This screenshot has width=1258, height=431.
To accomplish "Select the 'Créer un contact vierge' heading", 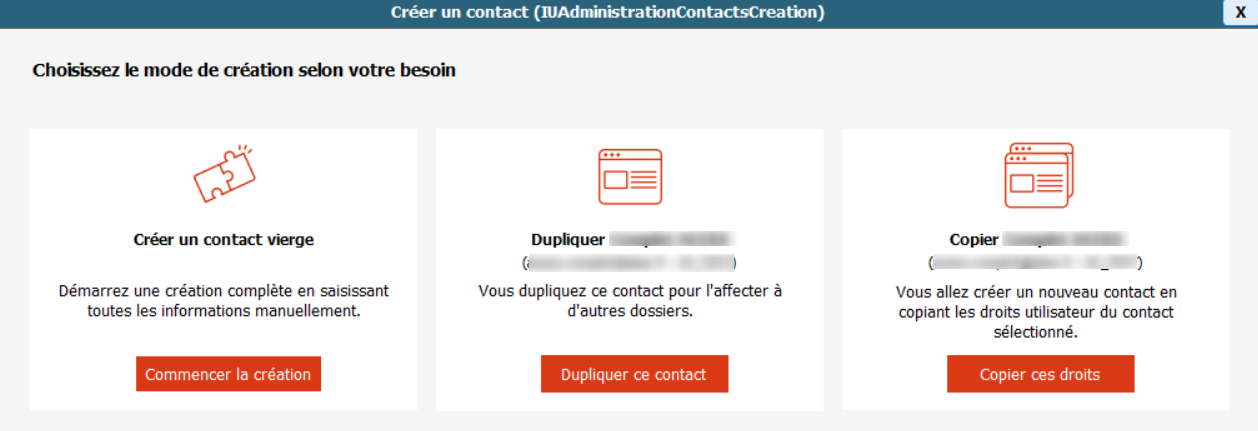I will pyautogui.click(x=223, y=240).
